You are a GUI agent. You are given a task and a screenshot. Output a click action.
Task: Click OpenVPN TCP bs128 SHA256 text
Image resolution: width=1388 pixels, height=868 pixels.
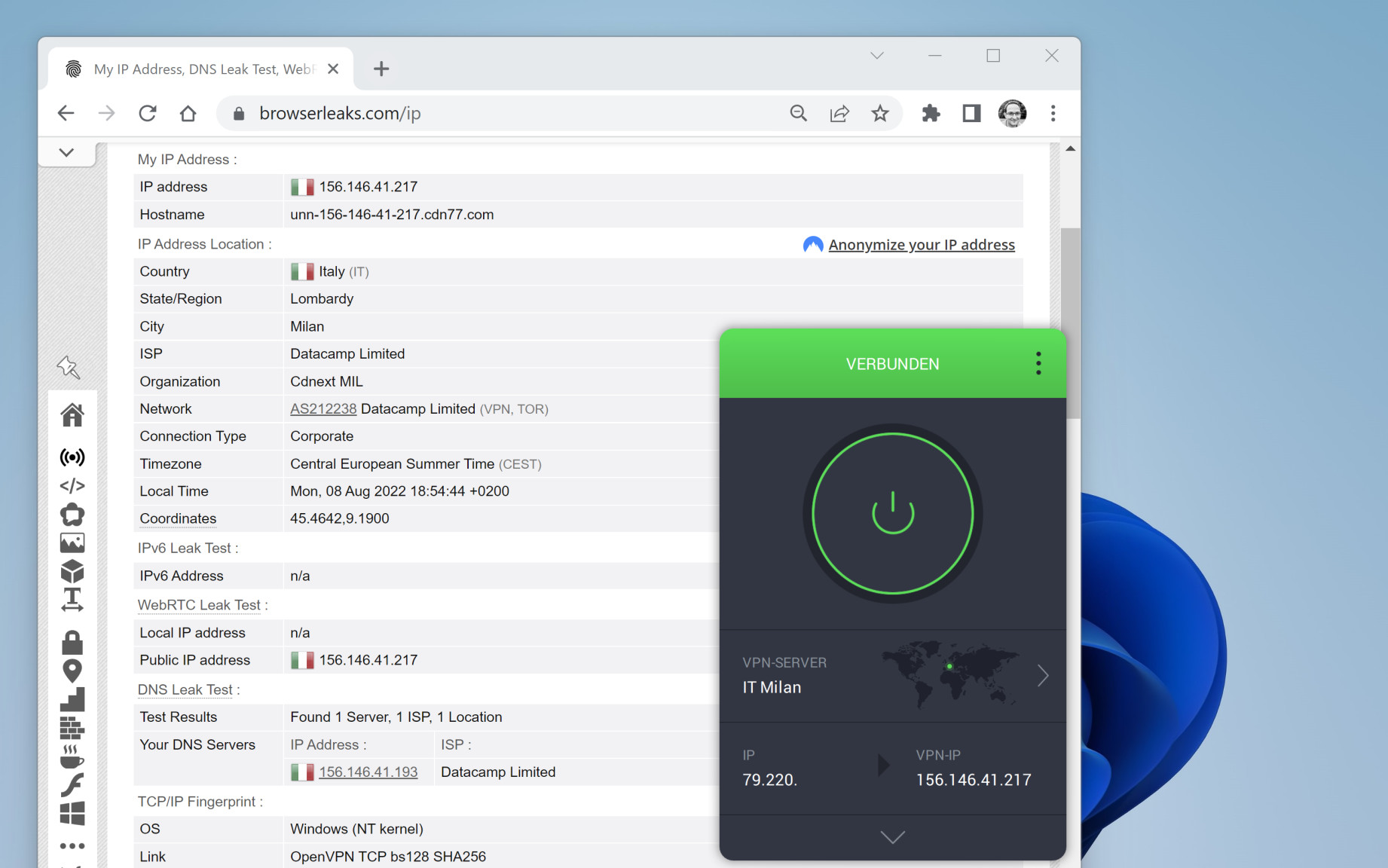pos(388,857)
